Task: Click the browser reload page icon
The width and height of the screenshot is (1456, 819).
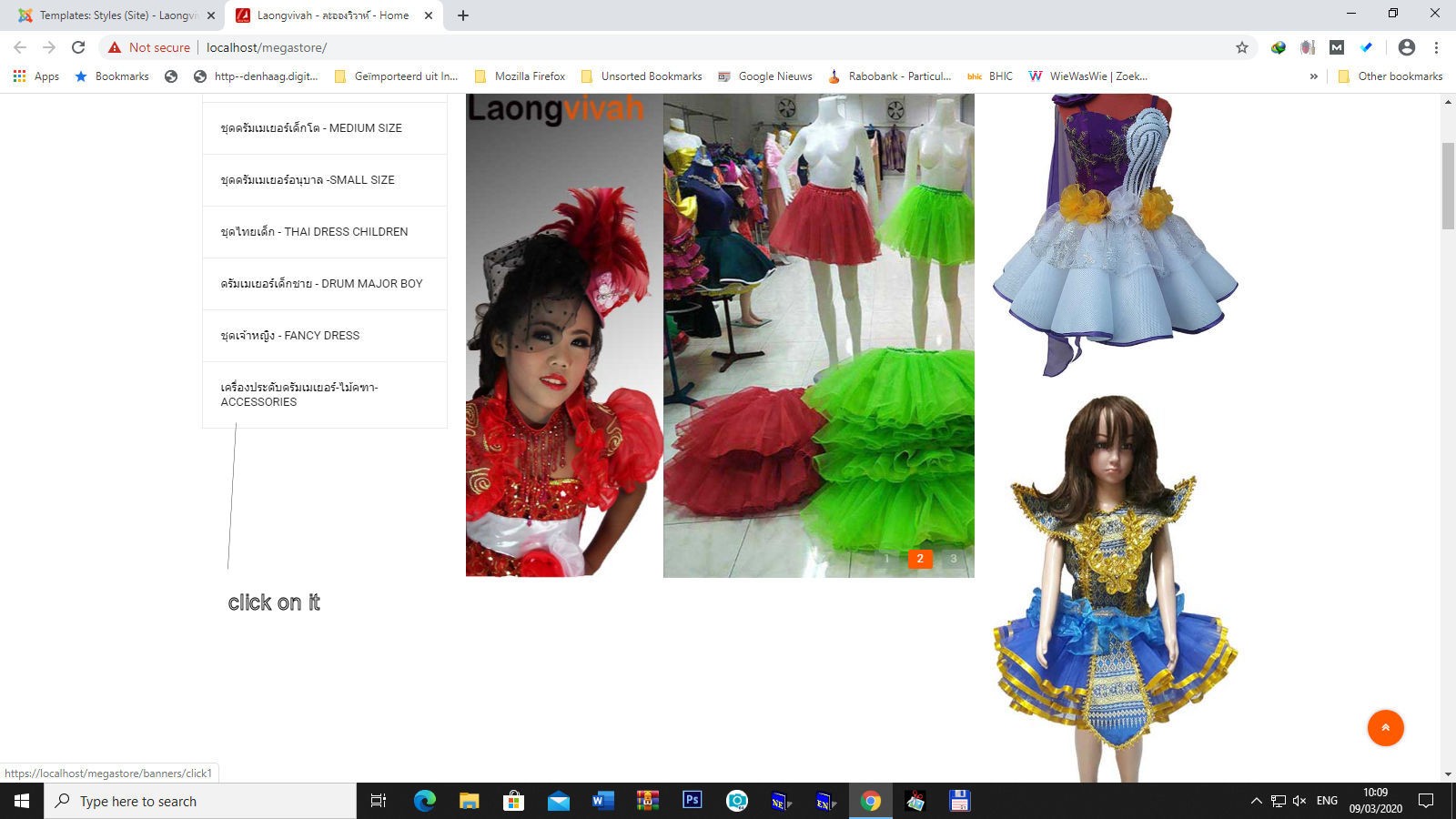Action: tap(78, 47)
